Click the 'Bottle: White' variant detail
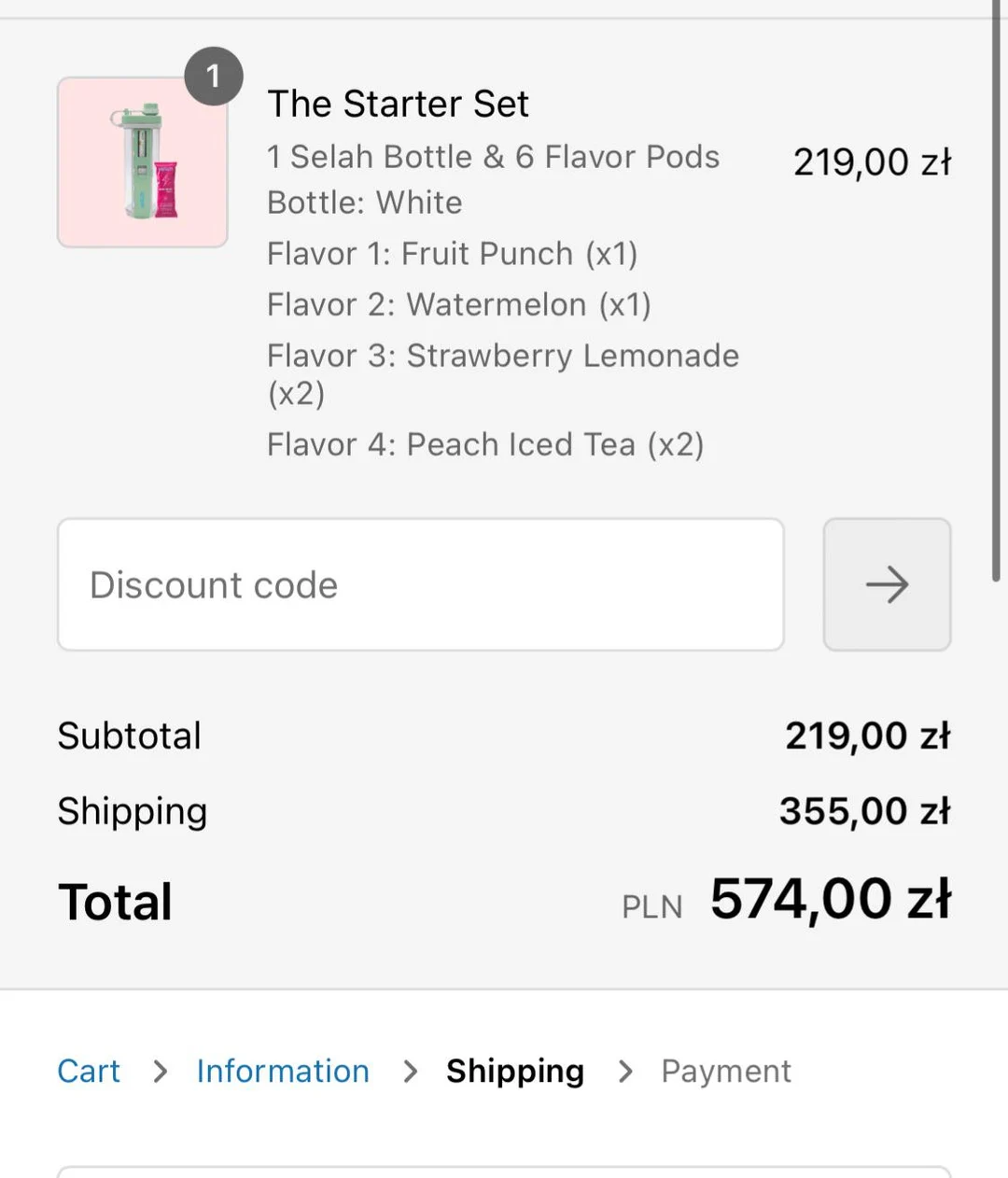 [x=365, y=203]
